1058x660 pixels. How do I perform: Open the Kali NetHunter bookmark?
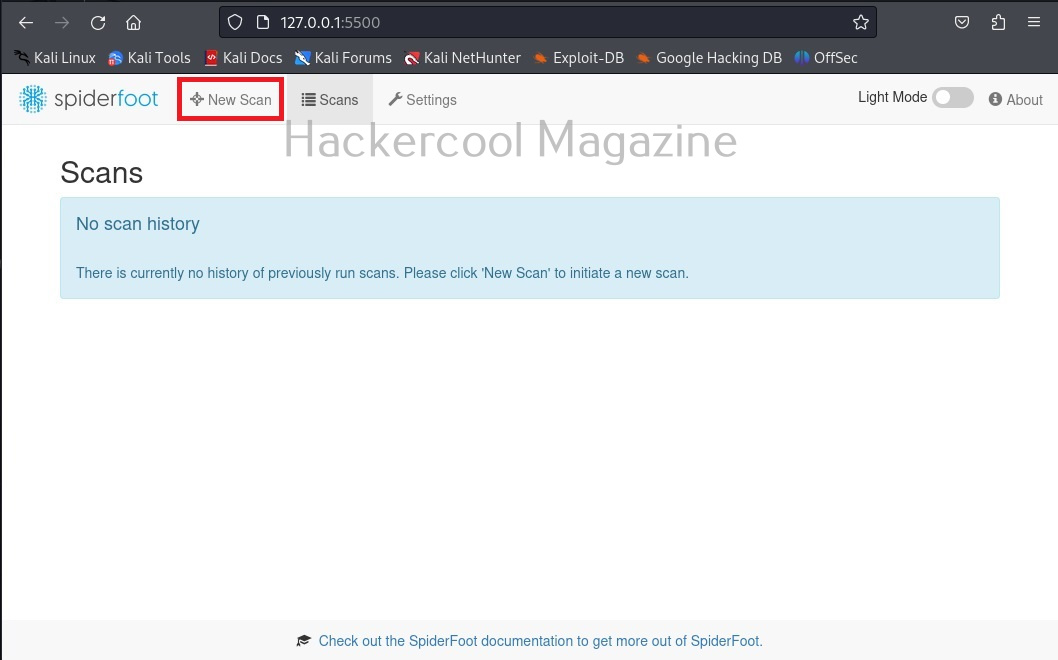[x=463, y=58]
